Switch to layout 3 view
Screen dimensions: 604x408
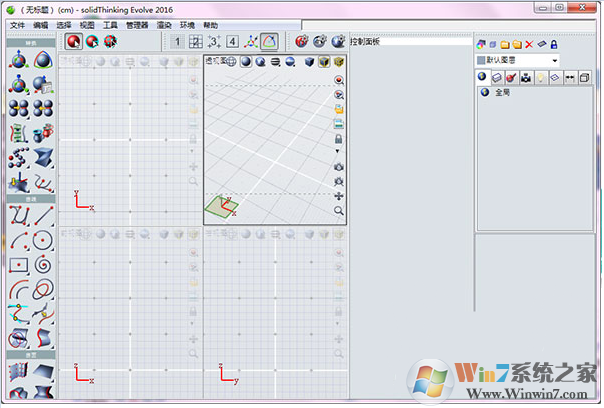click(214, 42)
